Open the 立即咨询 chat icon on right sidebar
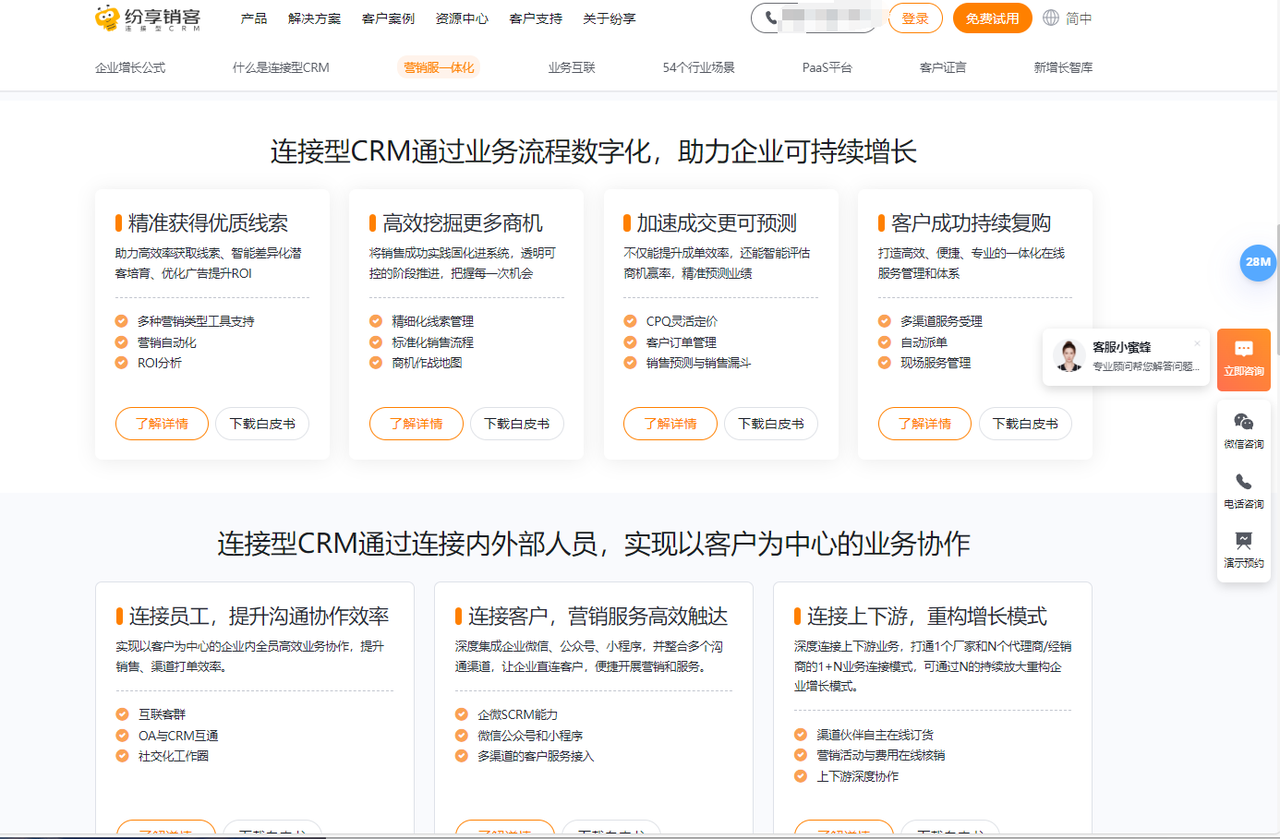 pos(1243,358)
